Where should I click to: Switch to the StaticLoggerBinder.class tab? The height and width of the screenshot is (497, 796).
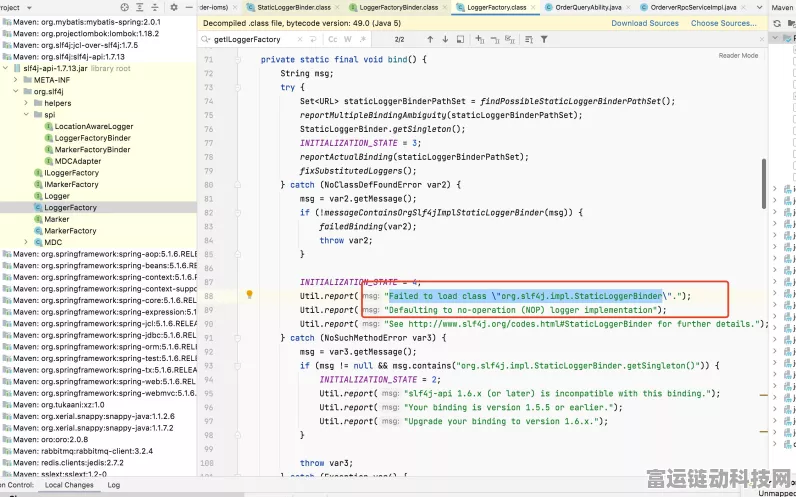click(293, 8)
